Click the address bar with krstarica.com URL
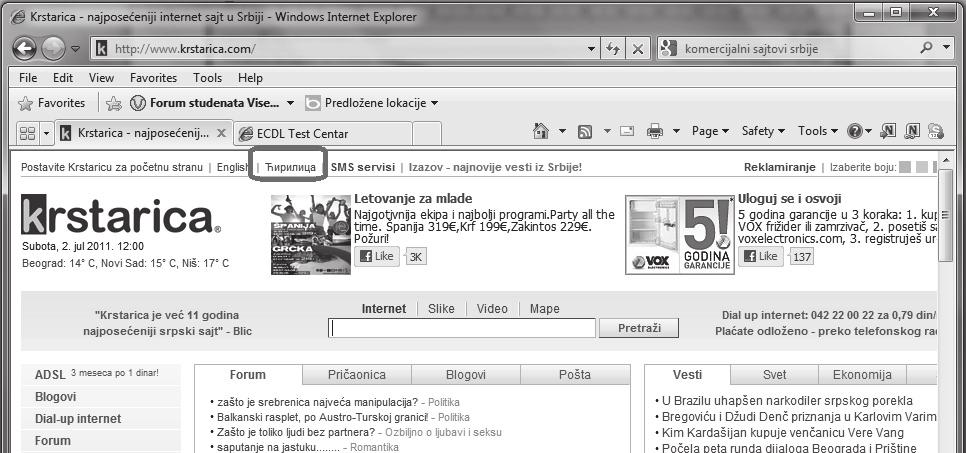The width and height of the screenshot is (966, 453). point(347,49)
